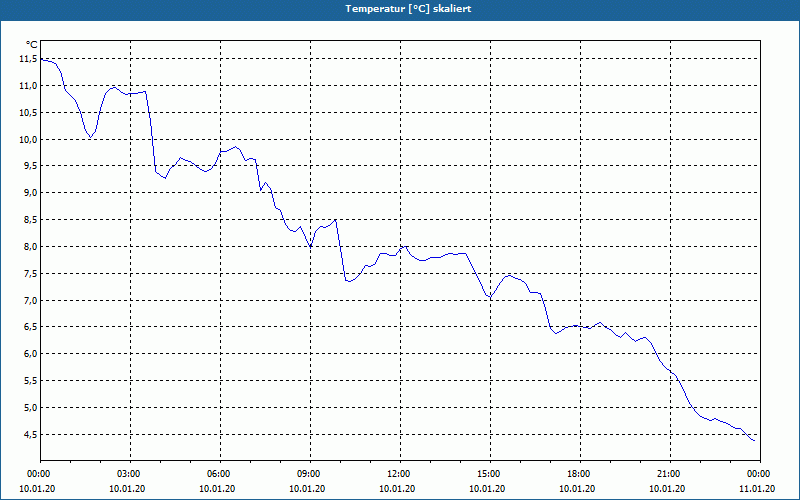Click the 7,5 y-axis value
This screenshot has width=800, height=500.
[x=30, y=274]
